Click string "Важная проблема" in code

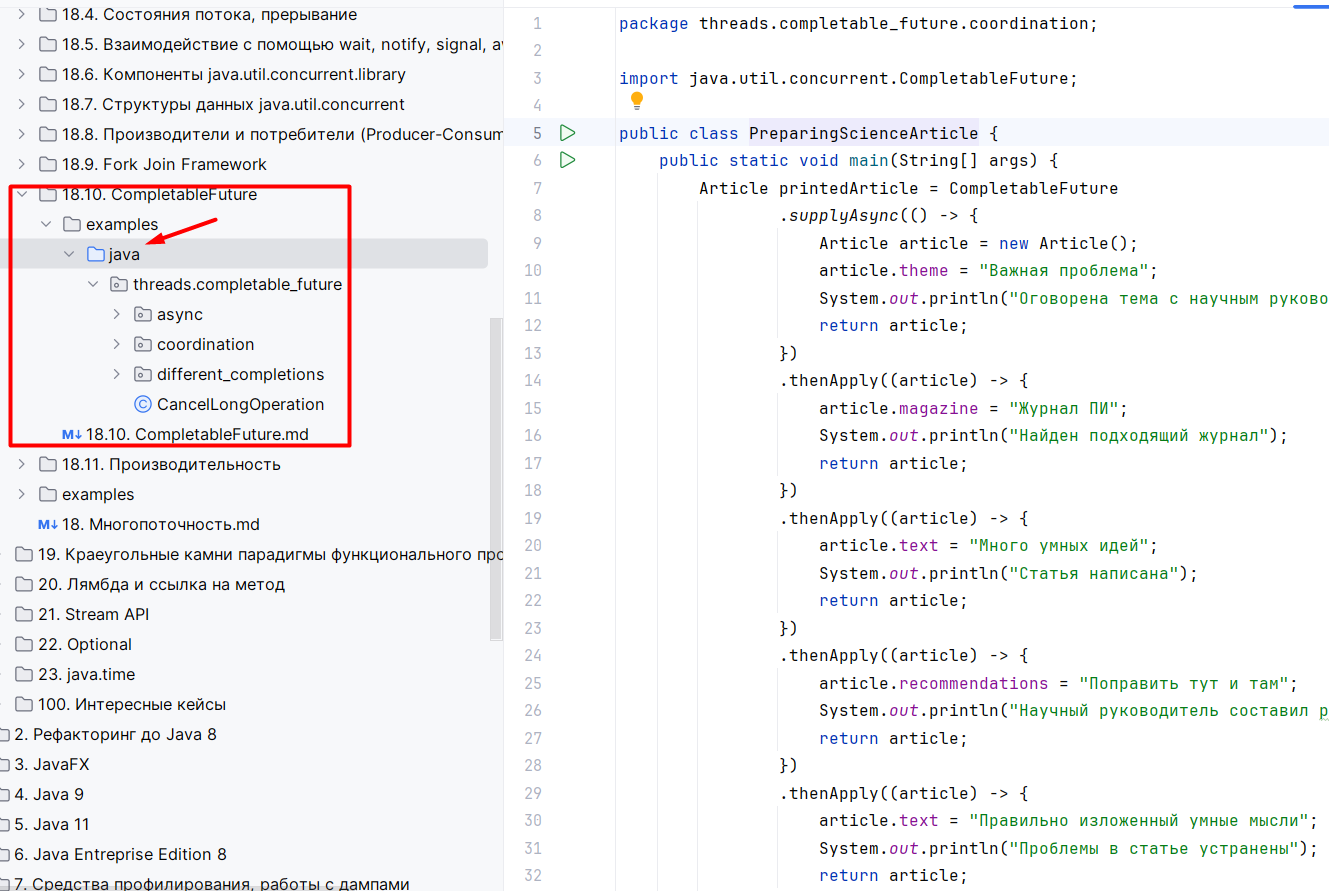coord(1064,270)
